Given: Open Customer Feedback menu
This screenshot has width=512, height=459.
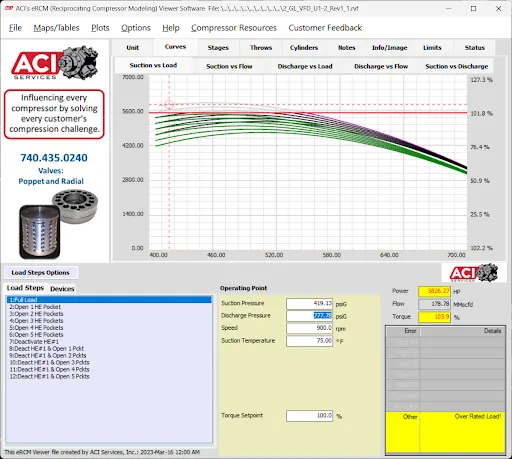Looking at the screenshot, I should tap(325, 28).
